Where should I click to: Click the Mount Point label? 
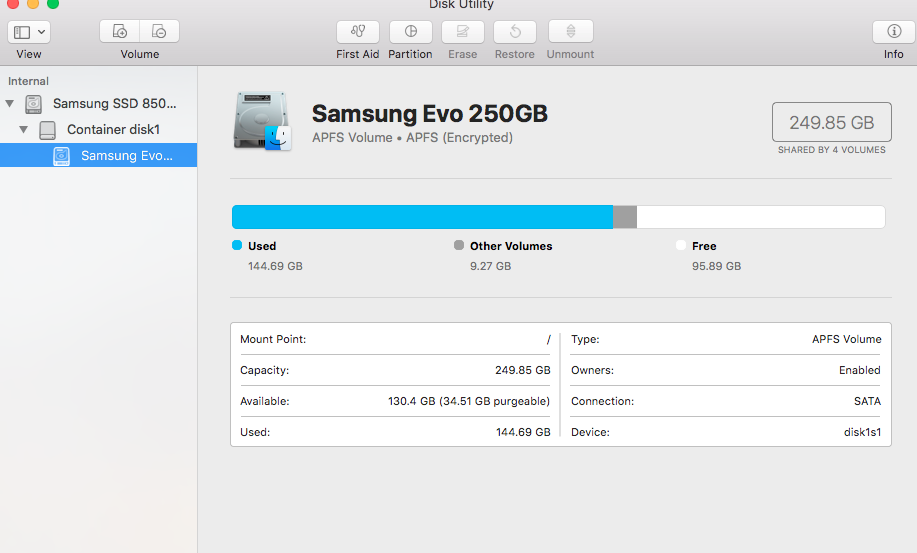click(273, 339)
